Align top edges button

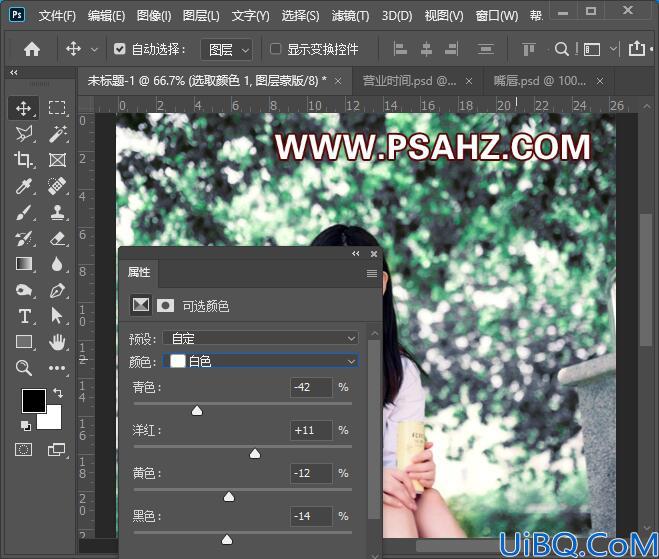[x=529, y=49]
